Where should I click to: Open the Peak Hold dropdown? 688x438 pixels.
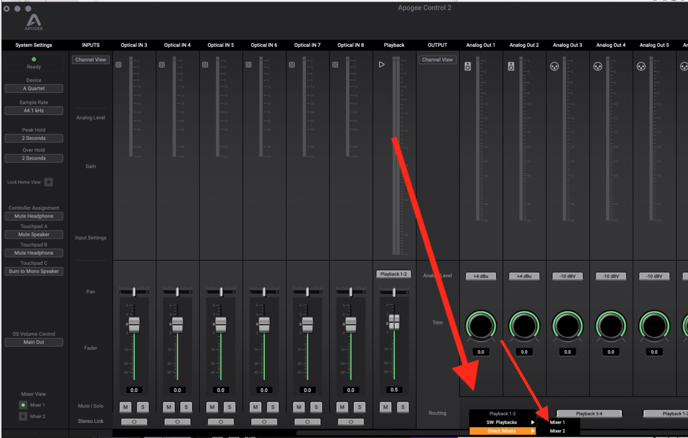[34, 138]
